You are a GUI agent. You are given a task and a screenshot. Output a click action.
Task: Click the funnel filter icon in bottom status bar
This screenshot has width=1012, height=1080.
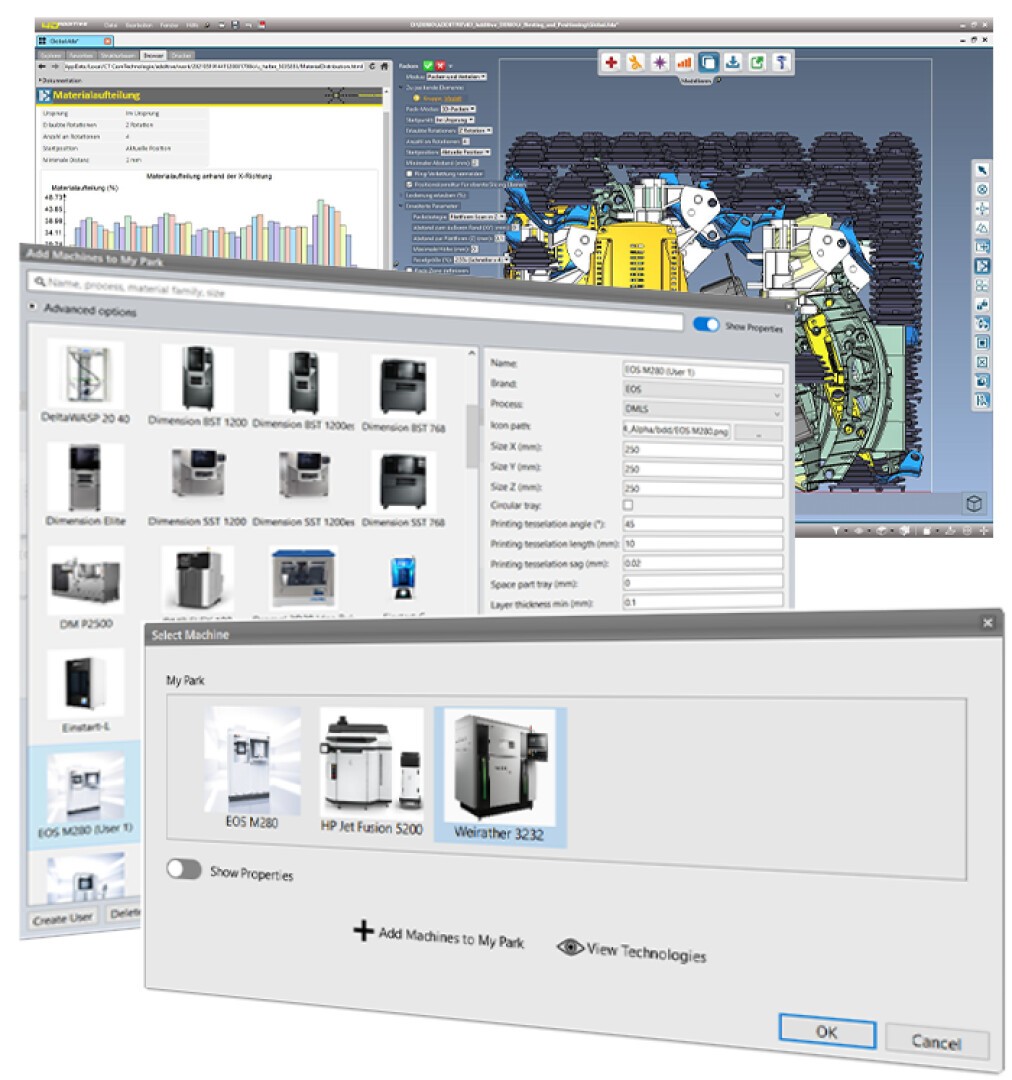836,531
